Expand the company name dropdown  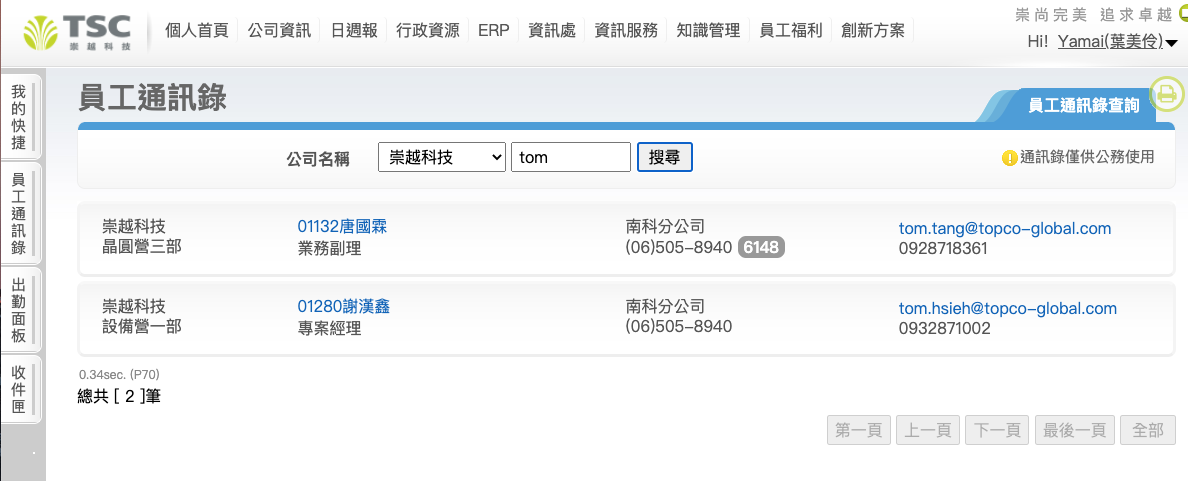441,157
